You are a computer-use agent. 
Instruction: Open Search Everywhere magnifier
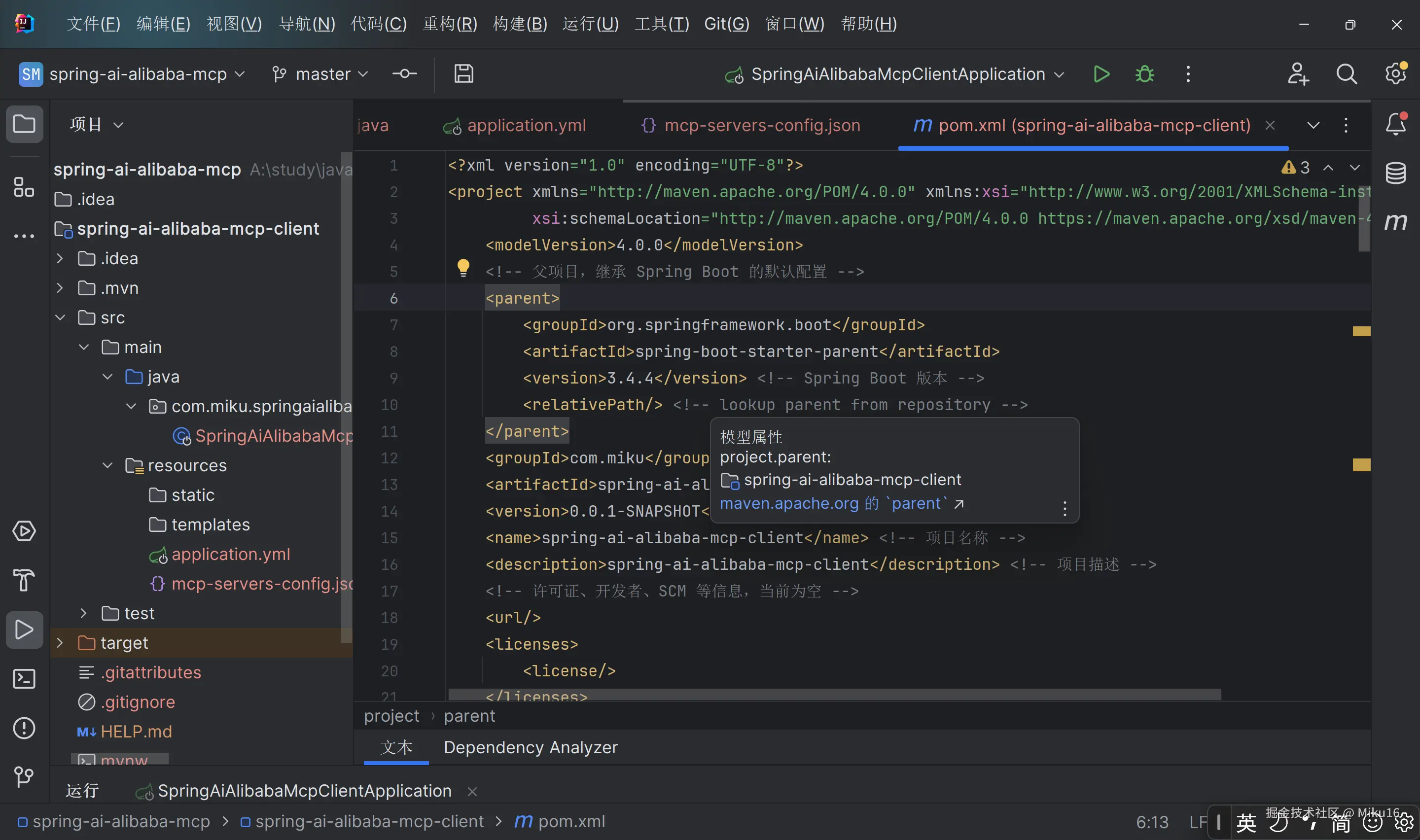pos(1347,74)
